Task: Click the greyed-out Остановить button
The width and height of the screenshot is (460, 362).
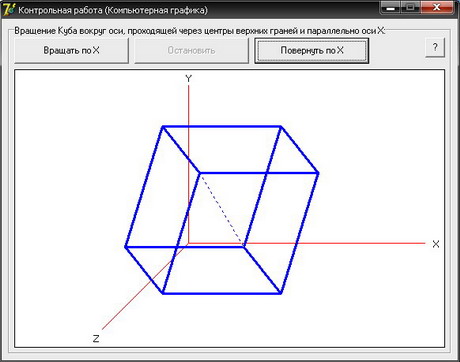Action: pyautogui.click(x=191, y=50)
